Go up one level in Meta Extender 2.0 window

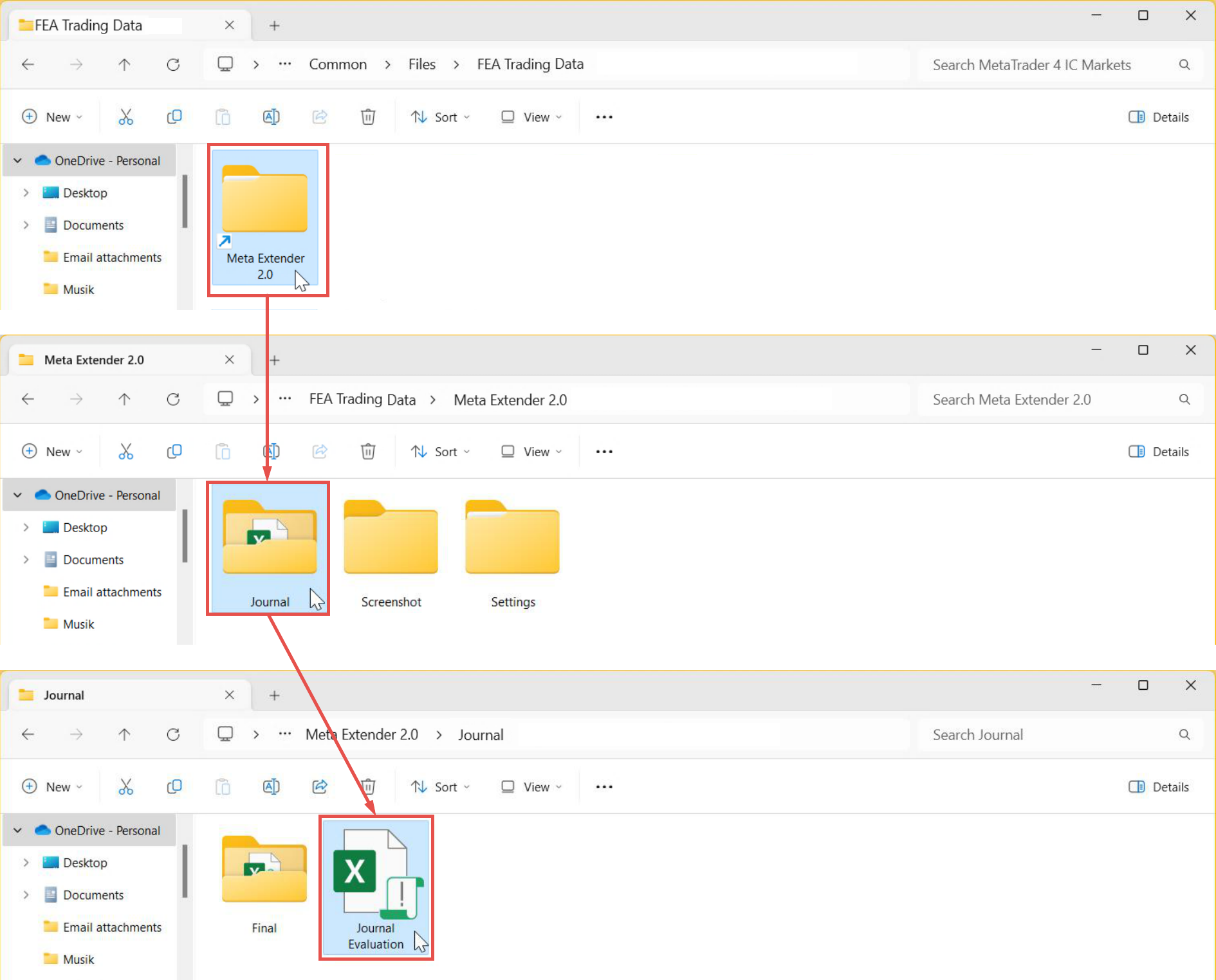125,399
